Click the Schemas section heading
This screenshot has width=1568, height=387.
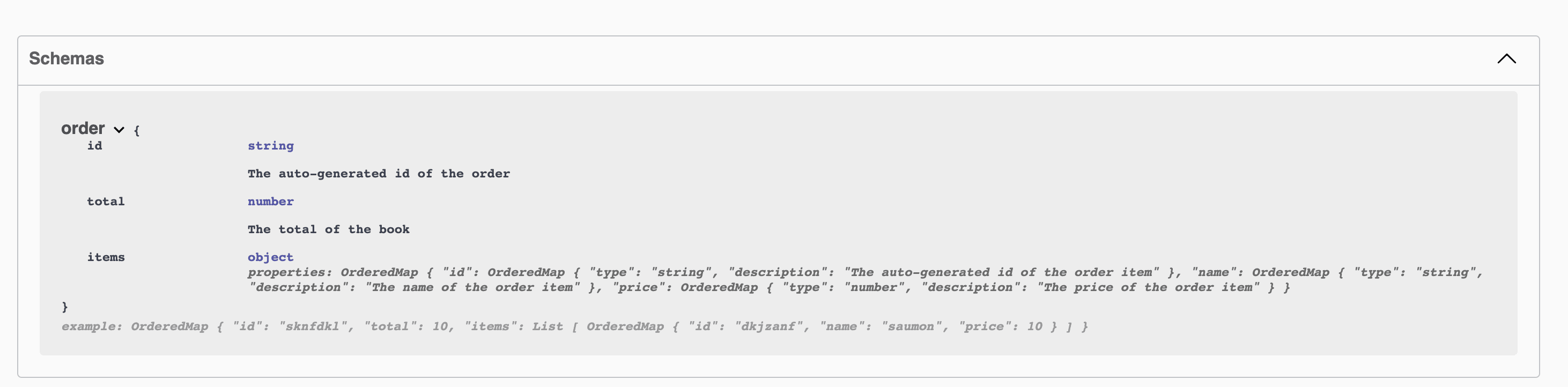click(x=66, y=58)
